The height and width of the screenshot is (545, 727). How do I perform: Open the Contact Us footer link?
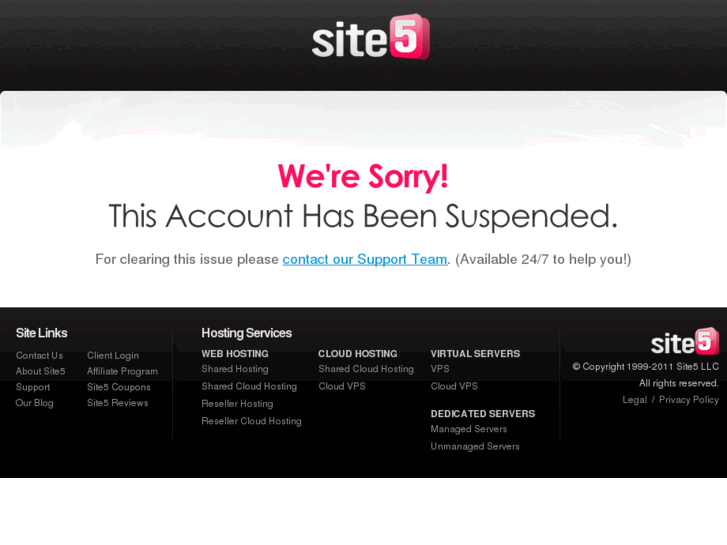tap(39, 355)
